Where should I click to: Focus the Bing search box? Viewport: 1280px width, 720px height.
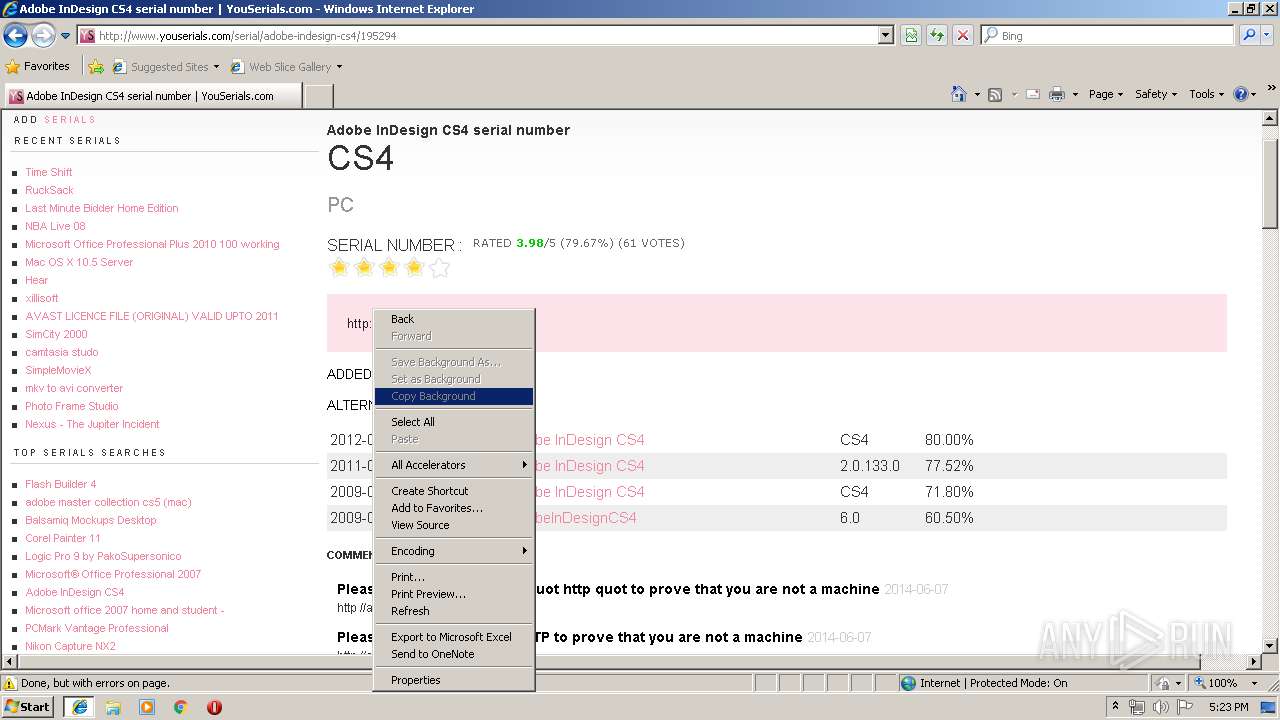1107,35
